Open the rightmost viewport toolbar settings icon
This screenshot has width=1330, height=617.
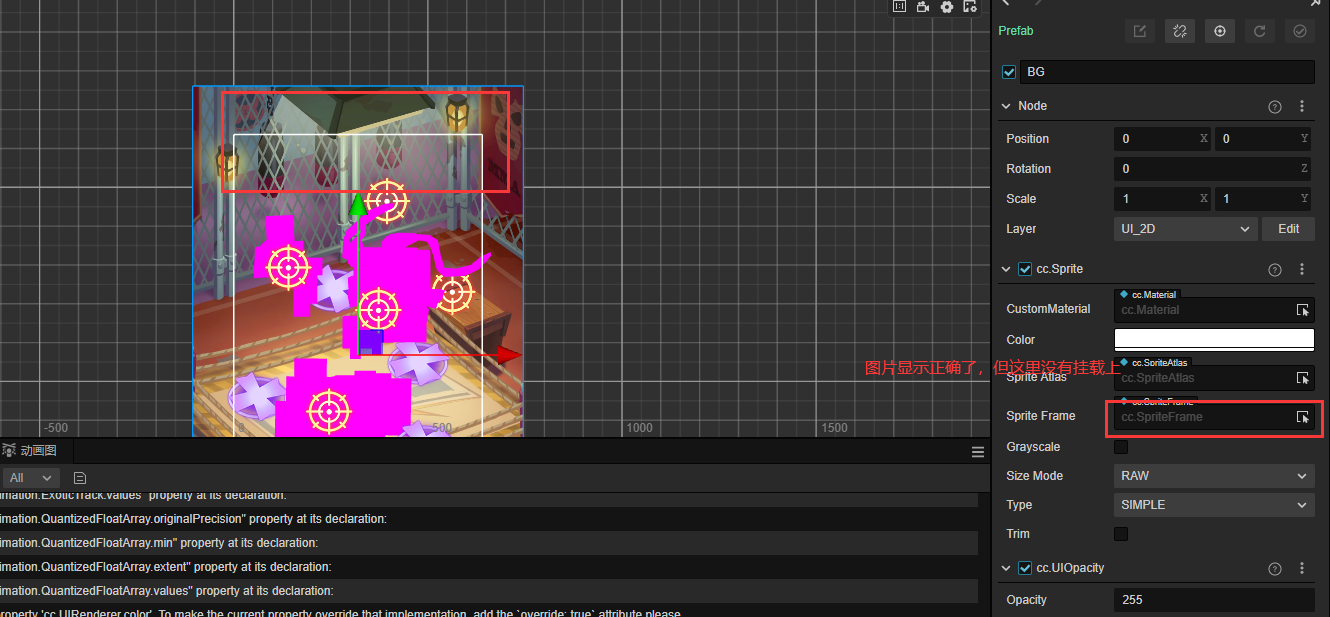tap(970, 7)
